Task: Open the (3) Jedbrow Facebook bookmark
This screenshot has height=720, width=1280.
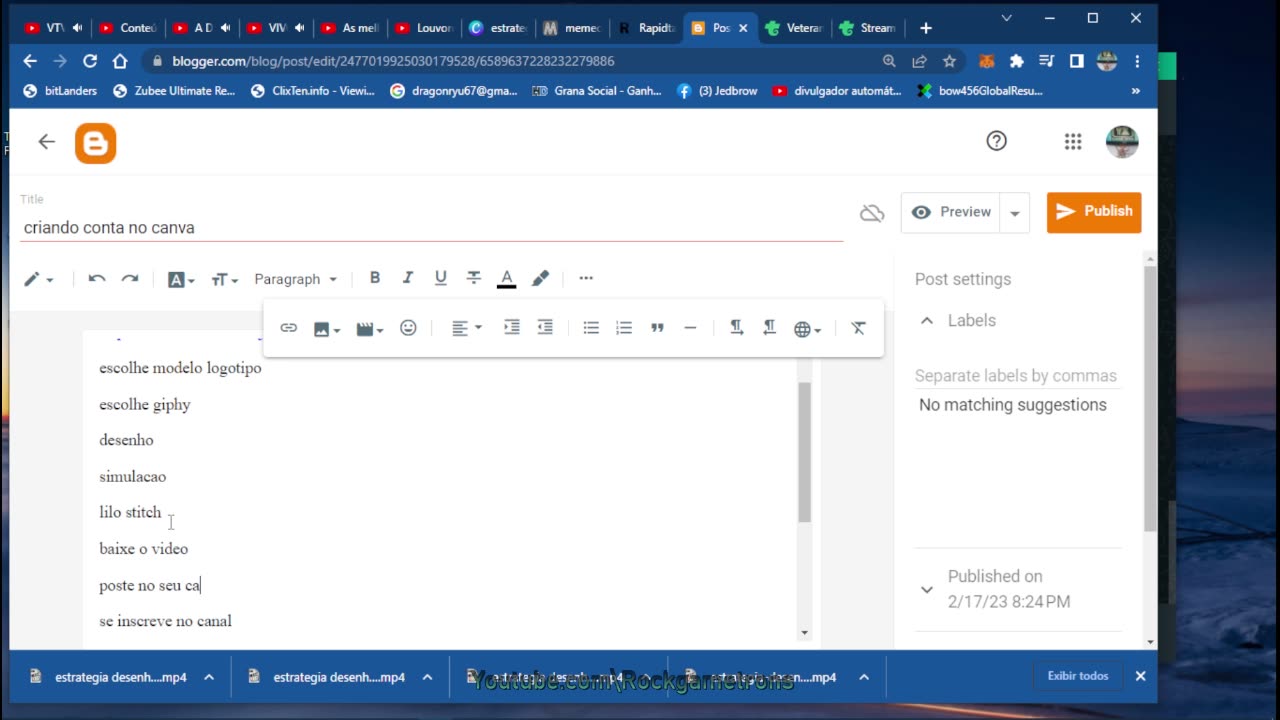Action: click(718, 91)
